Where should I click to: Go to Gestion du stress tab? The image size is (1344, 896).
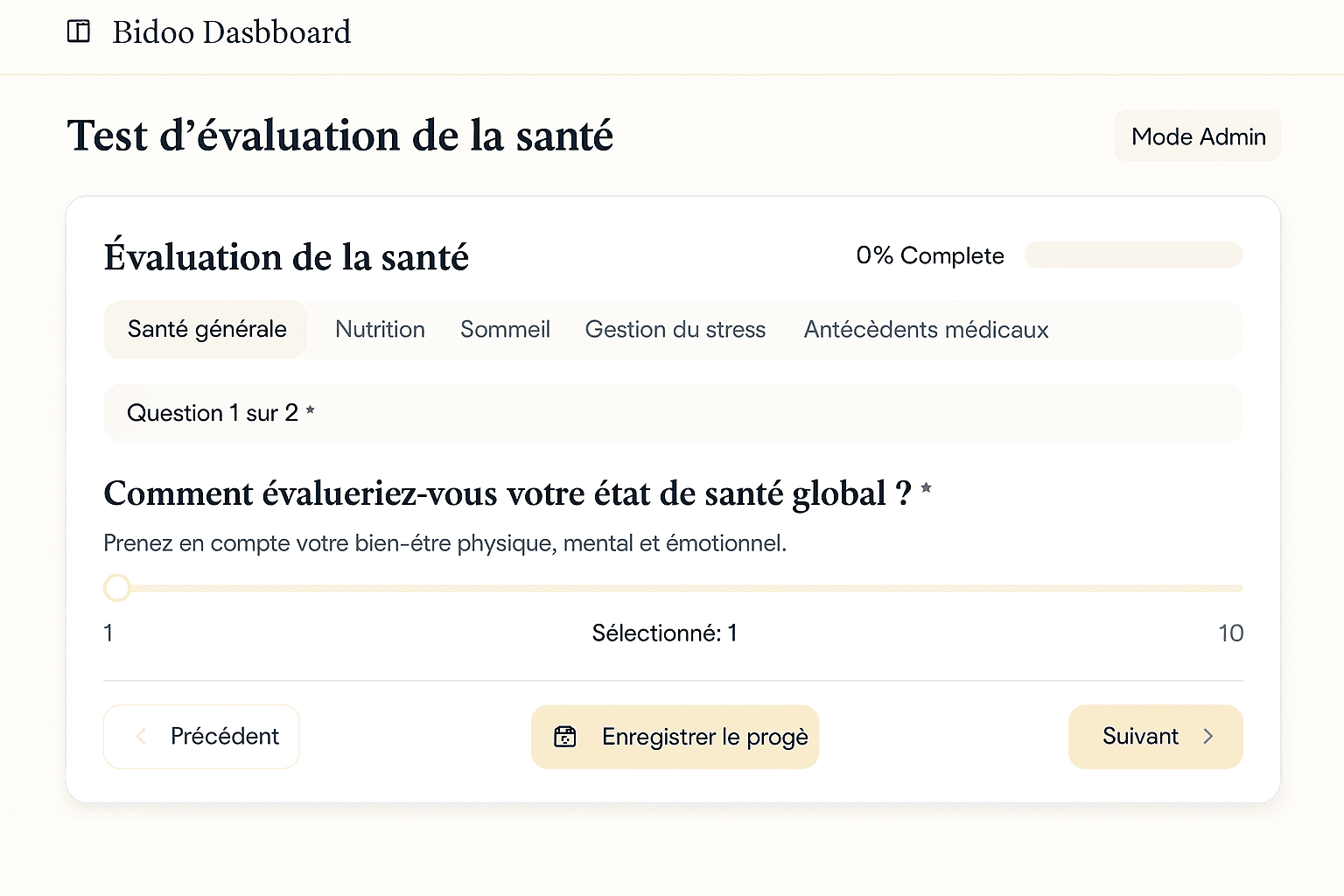pyautogui.click(x=675, y=330)
